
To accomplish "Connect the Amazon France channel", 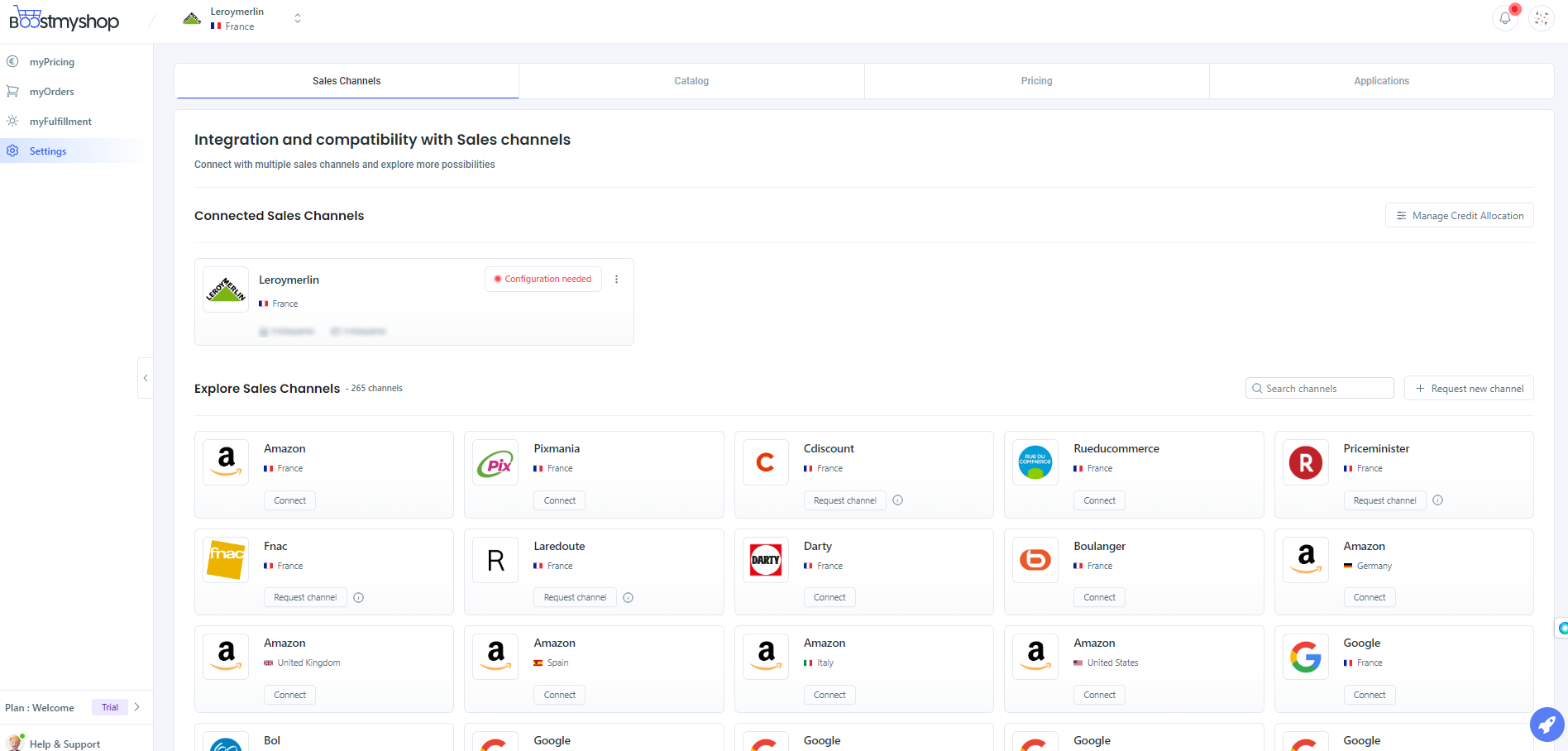I will coord(289,500).
